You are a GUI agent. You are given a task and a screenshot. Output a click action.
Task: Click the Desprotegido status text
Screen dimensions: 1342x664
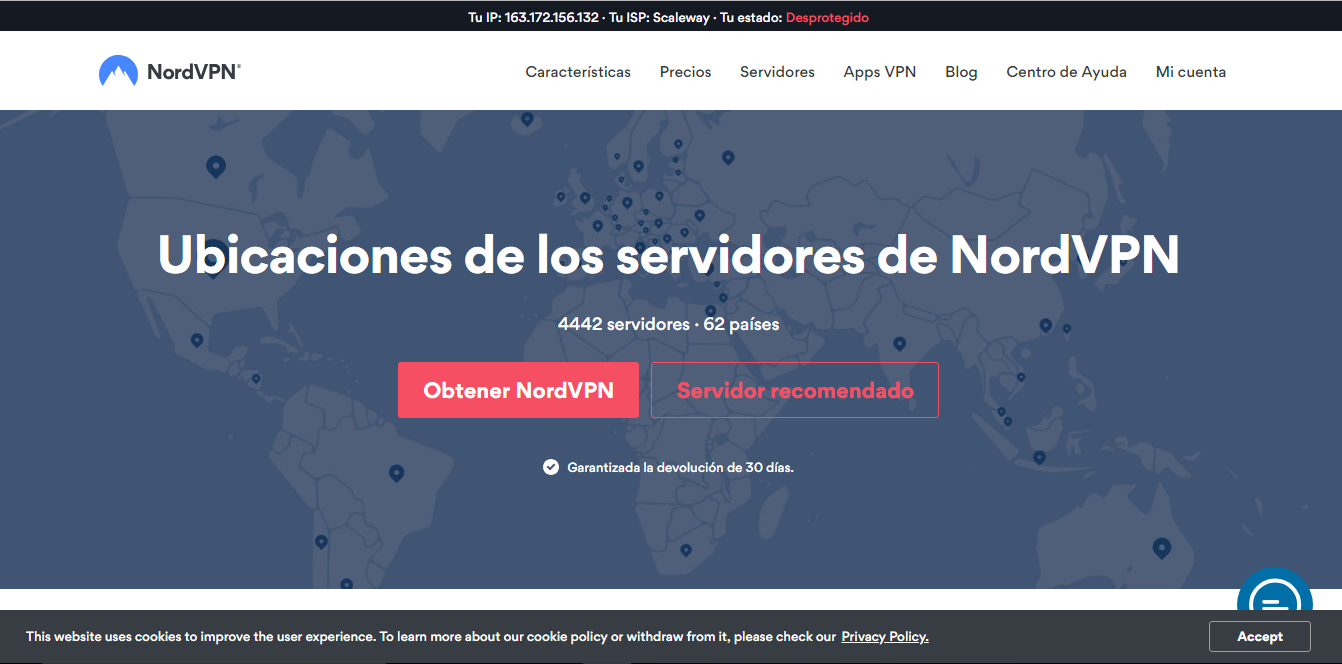[x=827, y=17]
